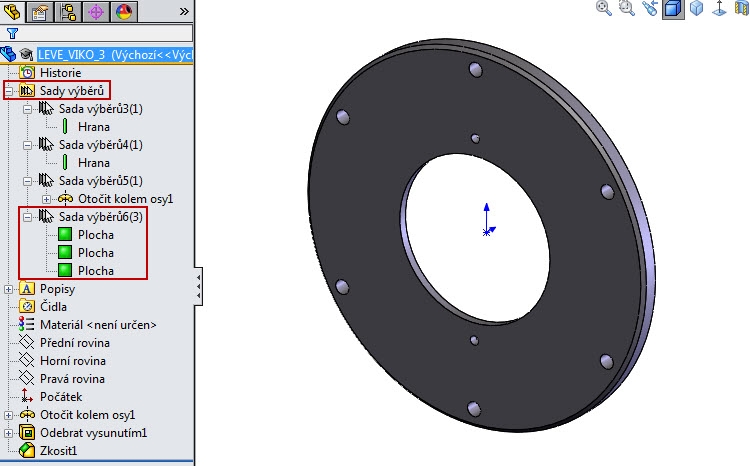Open the DimXpertManager crosshair tab
The width and height of the screenshot is (750, 466).
[x=97, y=12]
